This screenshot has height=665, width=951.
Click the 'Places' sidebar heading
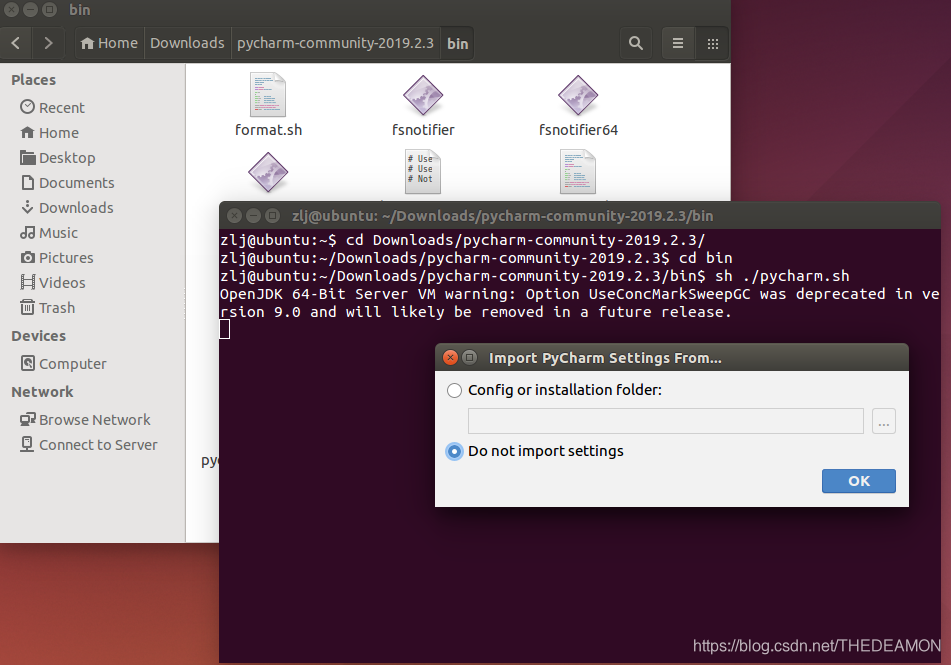pos(33,80)
